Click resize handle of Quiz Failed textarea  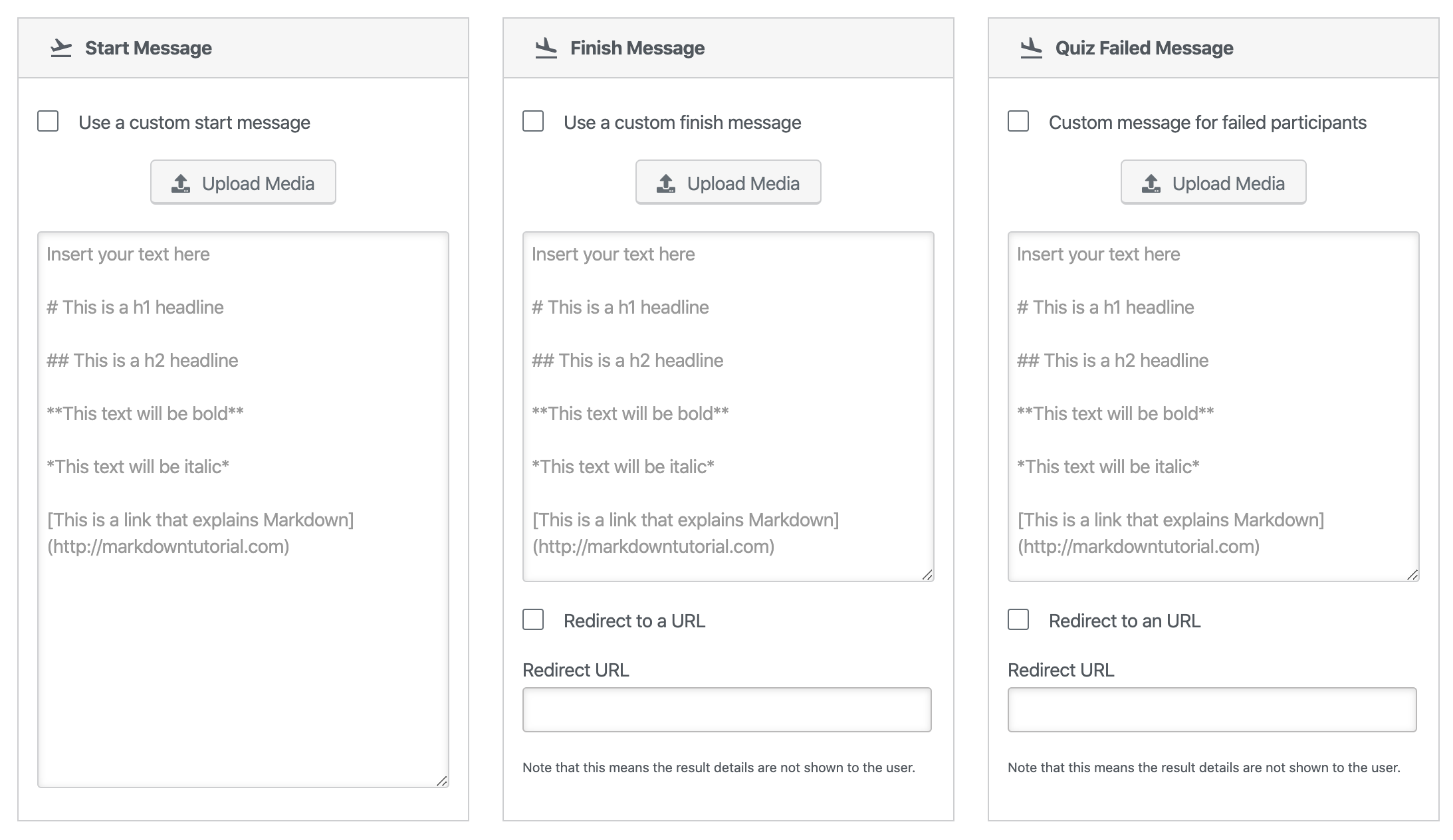click(x=1412, y=575)
